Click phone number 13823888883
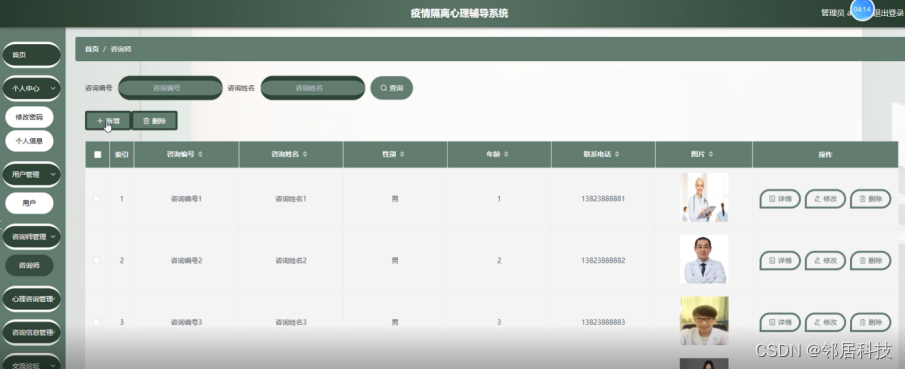Screen dimensions: 908x369 click(603, 322)
